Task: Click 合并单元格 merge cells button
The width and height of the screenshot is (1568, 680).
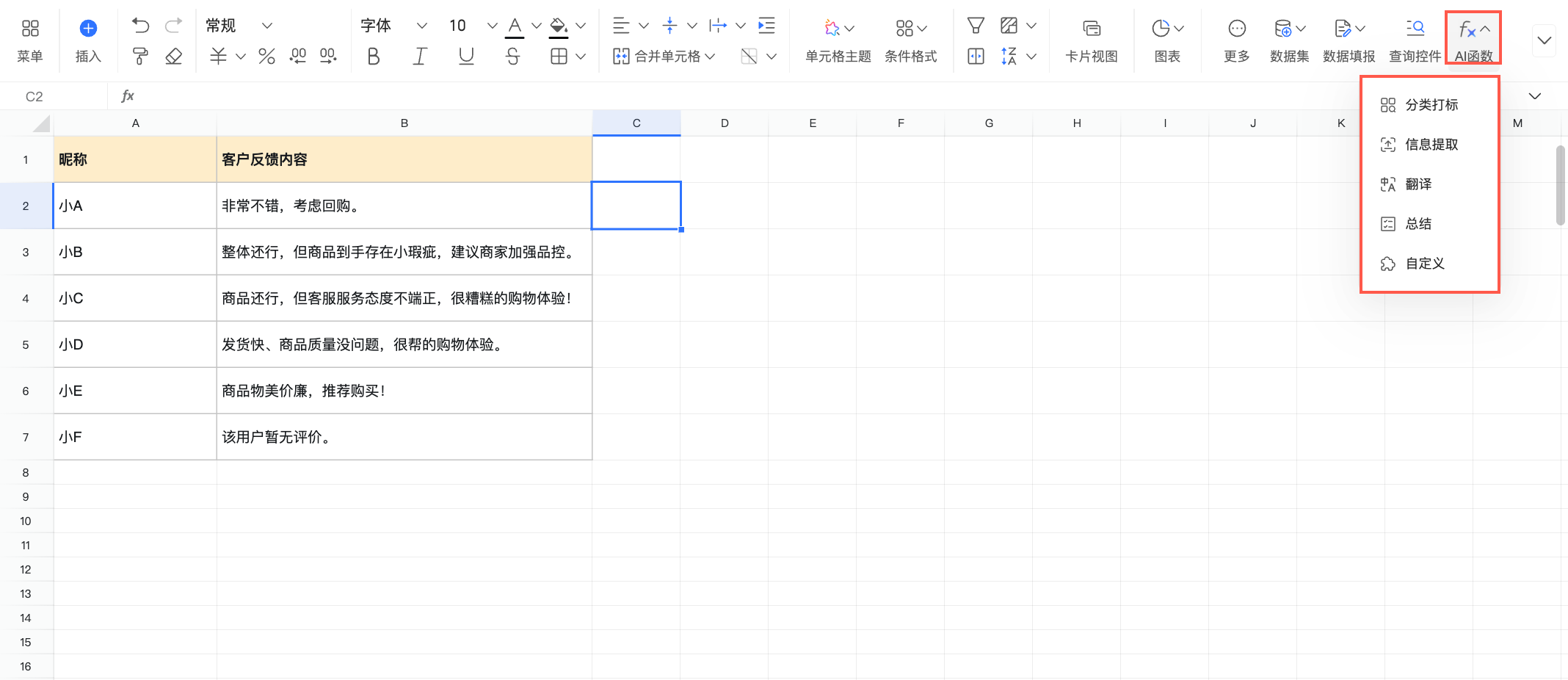Action: [x=657, y=56]
